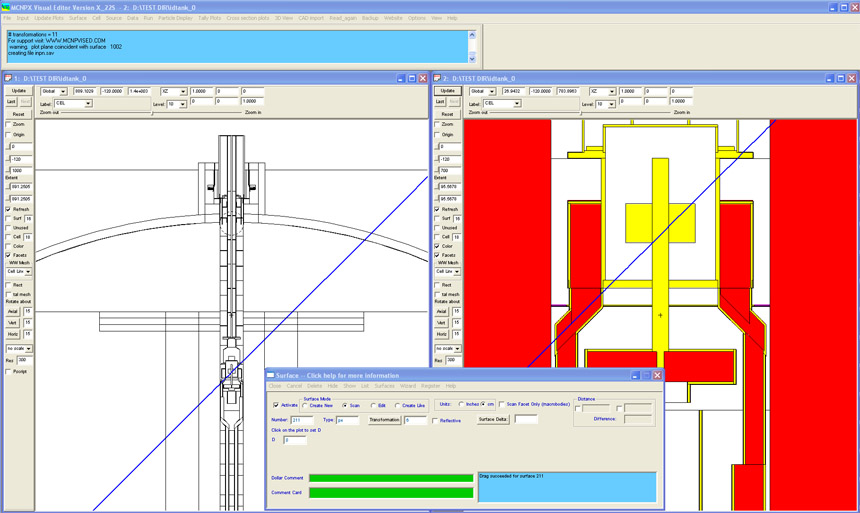Image resolution: width=860 pixels, height=513 pixels.
Task: Click zoom slider in plot window 1
Action: [152, 112]
